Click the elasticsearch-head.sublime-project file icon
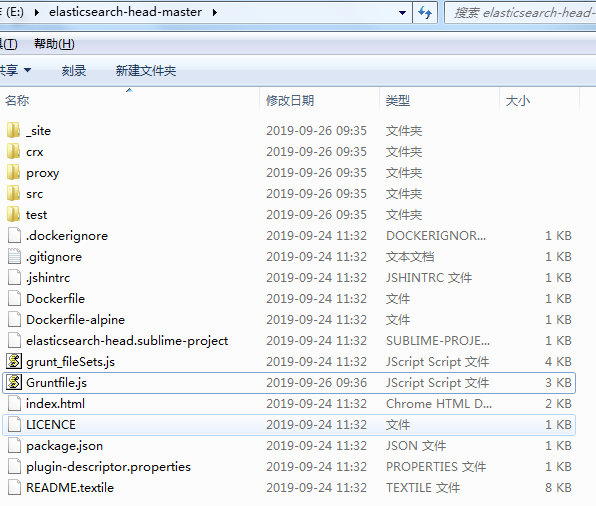The width and height of the screenshot is (596, 506). pyautogui.click(x=14, y=340)
